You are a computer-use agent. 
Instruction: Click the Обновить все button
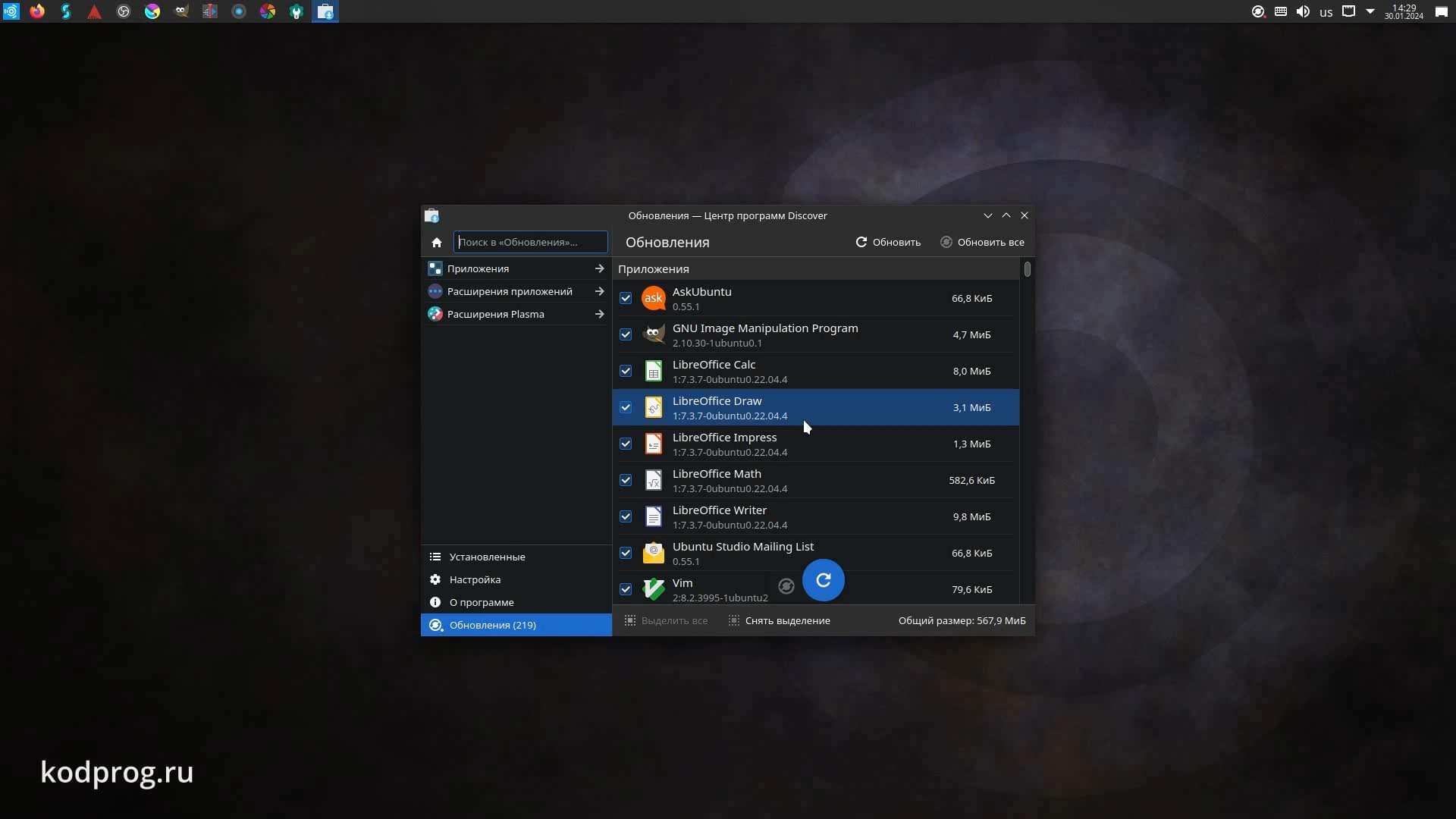tap(982, 243)
